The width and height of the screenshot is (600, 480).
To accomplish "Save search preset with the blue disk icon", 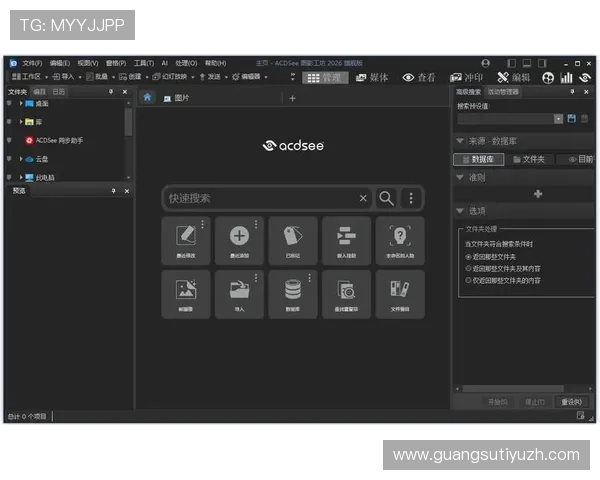I will (x=571, y=118).
